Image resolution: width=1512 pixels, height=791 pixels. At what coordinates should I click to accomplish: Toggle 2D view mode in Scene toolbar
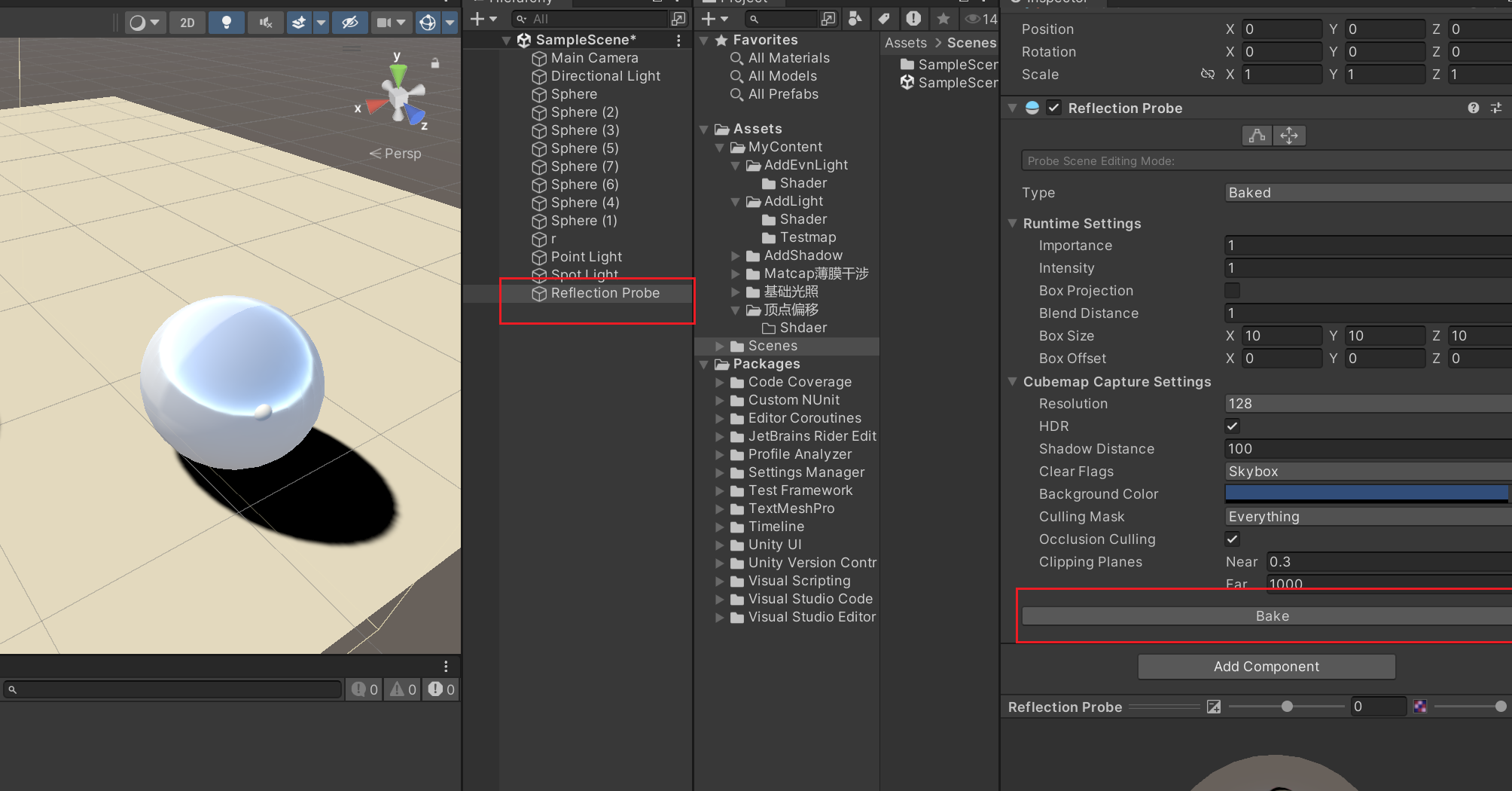tap(187, 23)
